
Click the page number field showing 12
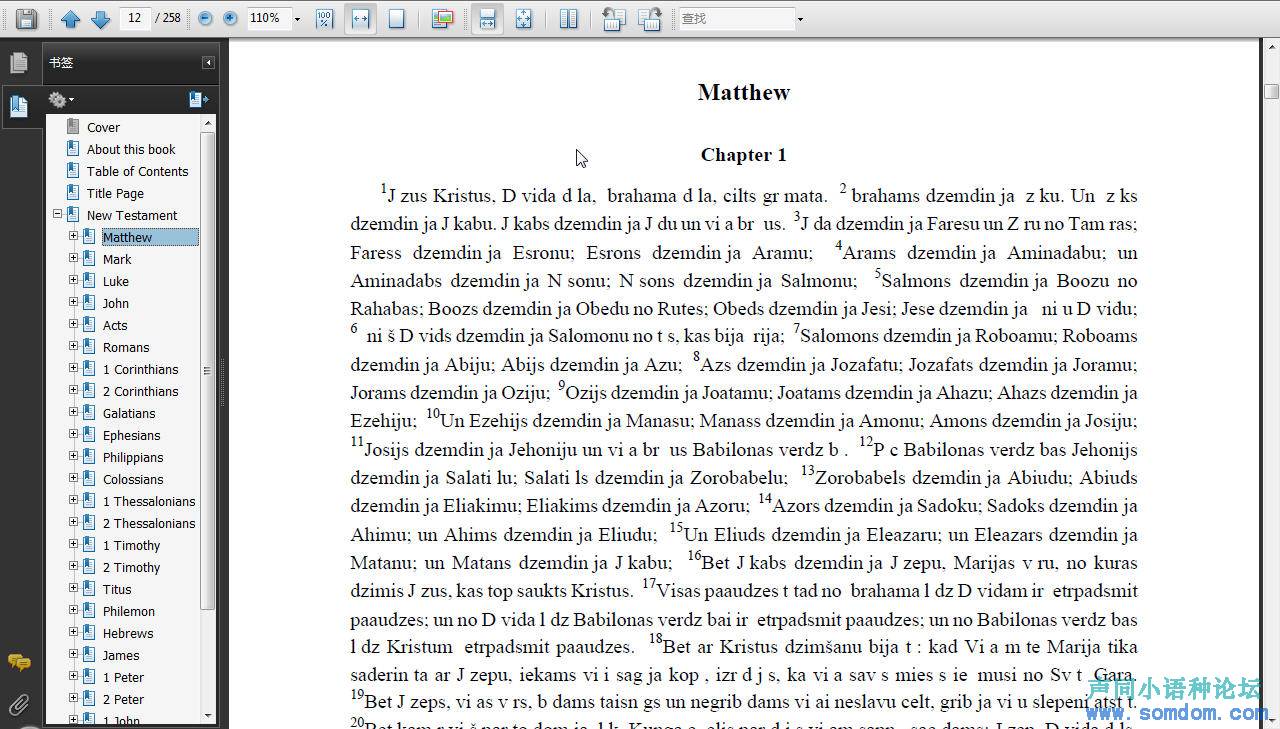click(135, 18)
